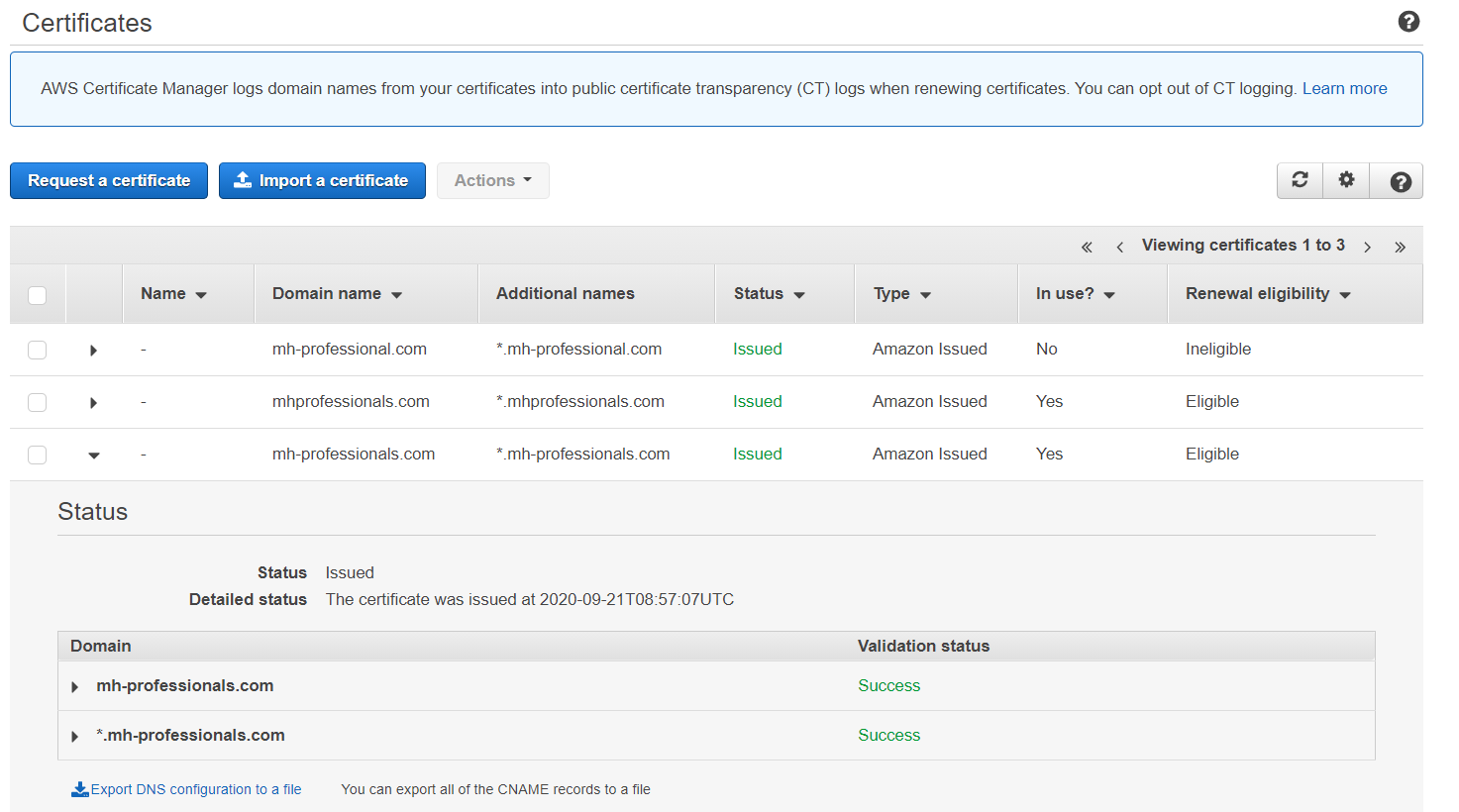Screen dimensions: 1459x812
Task: Jump to the last certificates page
Action: pyautogui.click(x=1400, y=247)
